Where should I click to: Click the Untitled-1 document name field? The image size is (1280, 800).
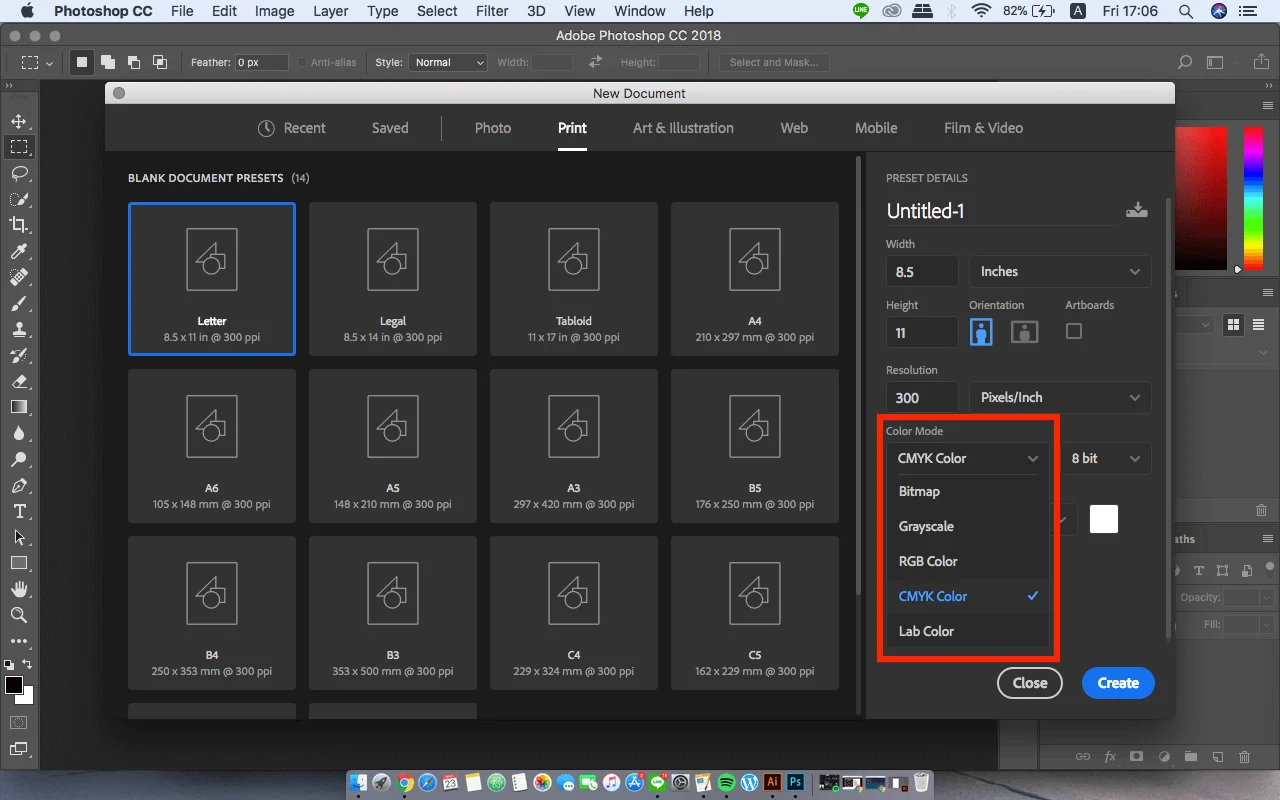pos(1000,211)
